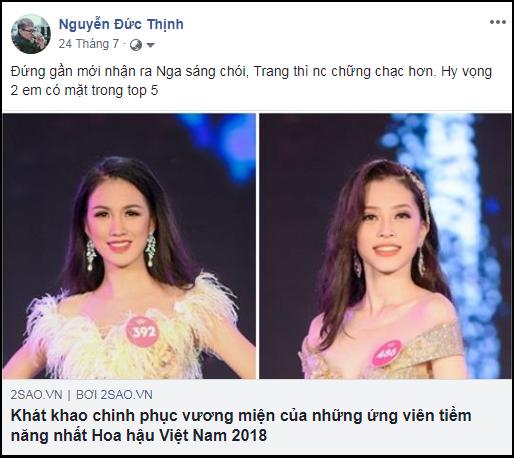
Task: Open the three-dot post options menu
Action: click(x=498, y=22)
